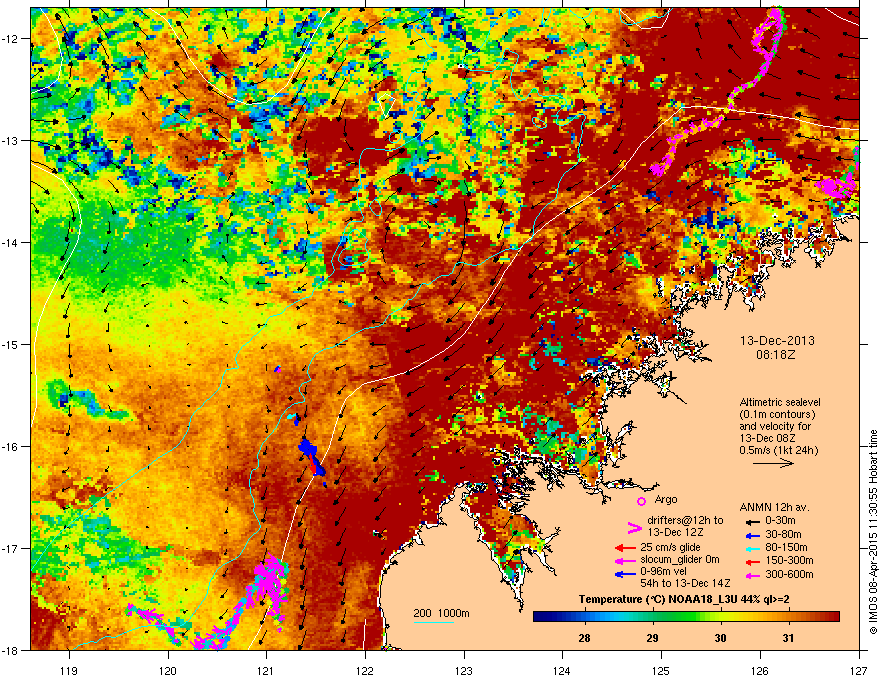Viewport: 880px width, 680px height.
Task: Click the '25 cm/s glide' legend label
Action: 670,548
